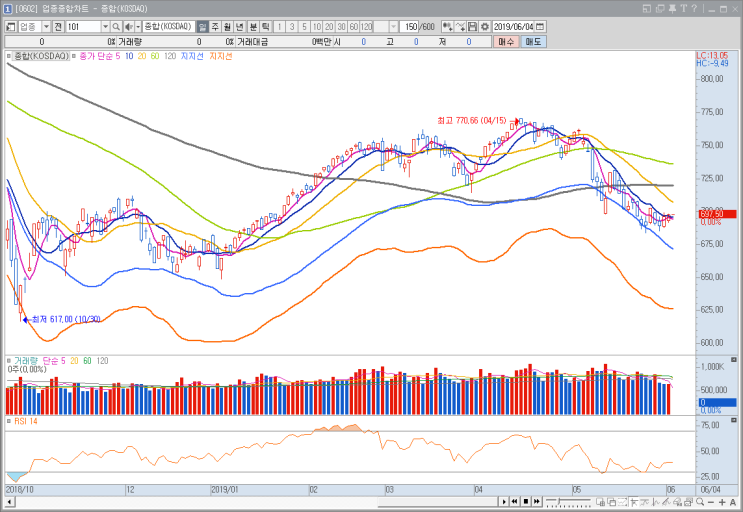Image resolution: width=743 pixels, height=512 pixels.
Task: Click the 20-day moving average yellow legend label
Action: pyautogui.click(x=142, y=56)
